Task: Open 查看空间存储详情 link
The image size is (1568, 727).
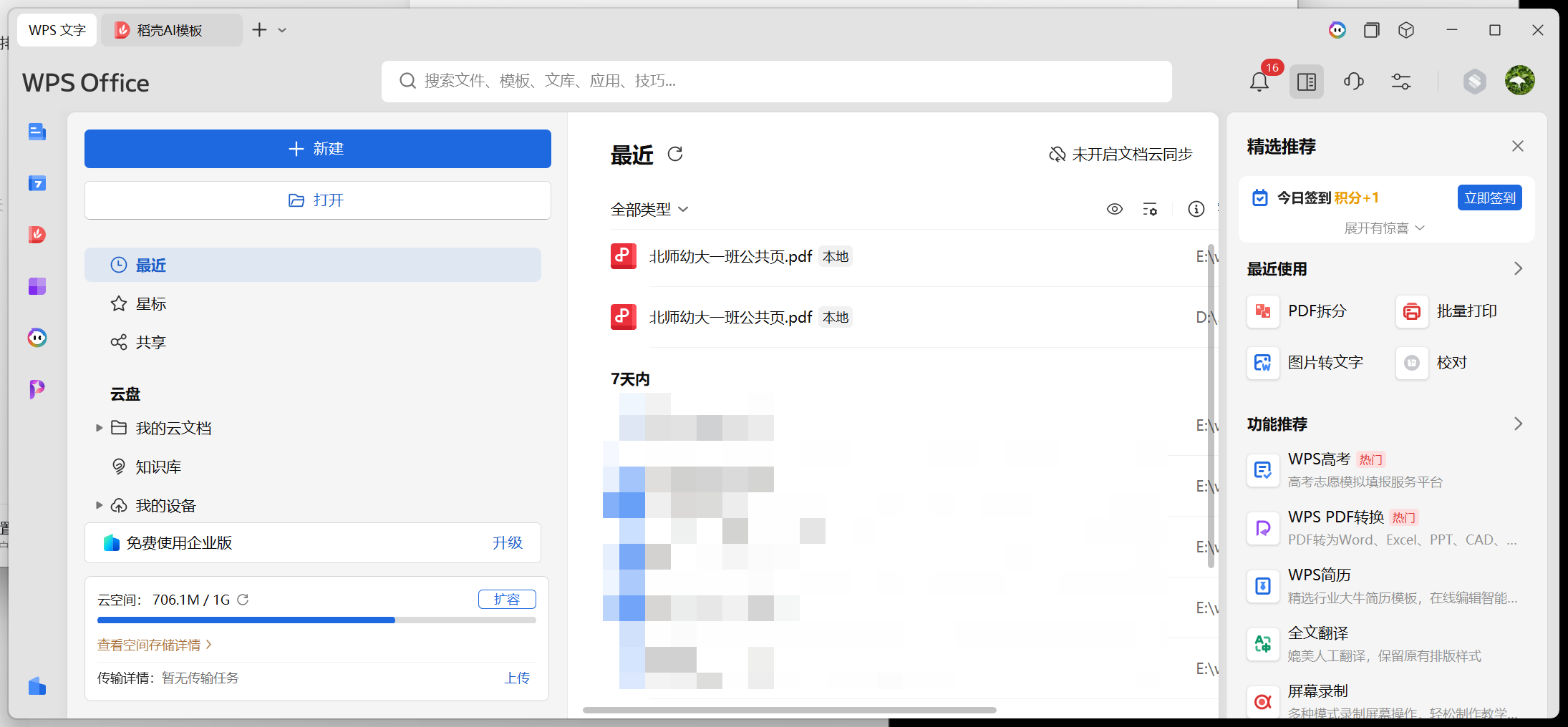Action: coord(154,645)
